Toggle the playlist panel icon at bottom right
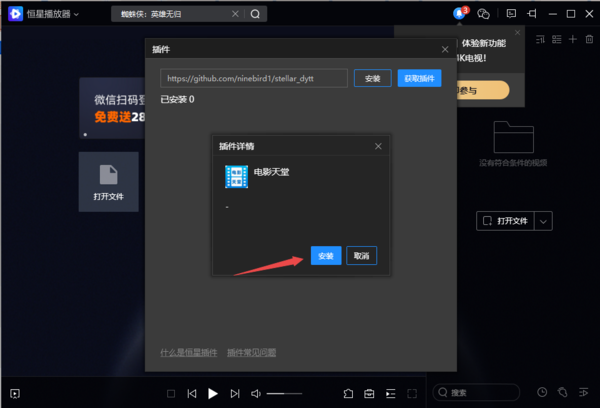600x408 pixels. (x=584, y=392)
